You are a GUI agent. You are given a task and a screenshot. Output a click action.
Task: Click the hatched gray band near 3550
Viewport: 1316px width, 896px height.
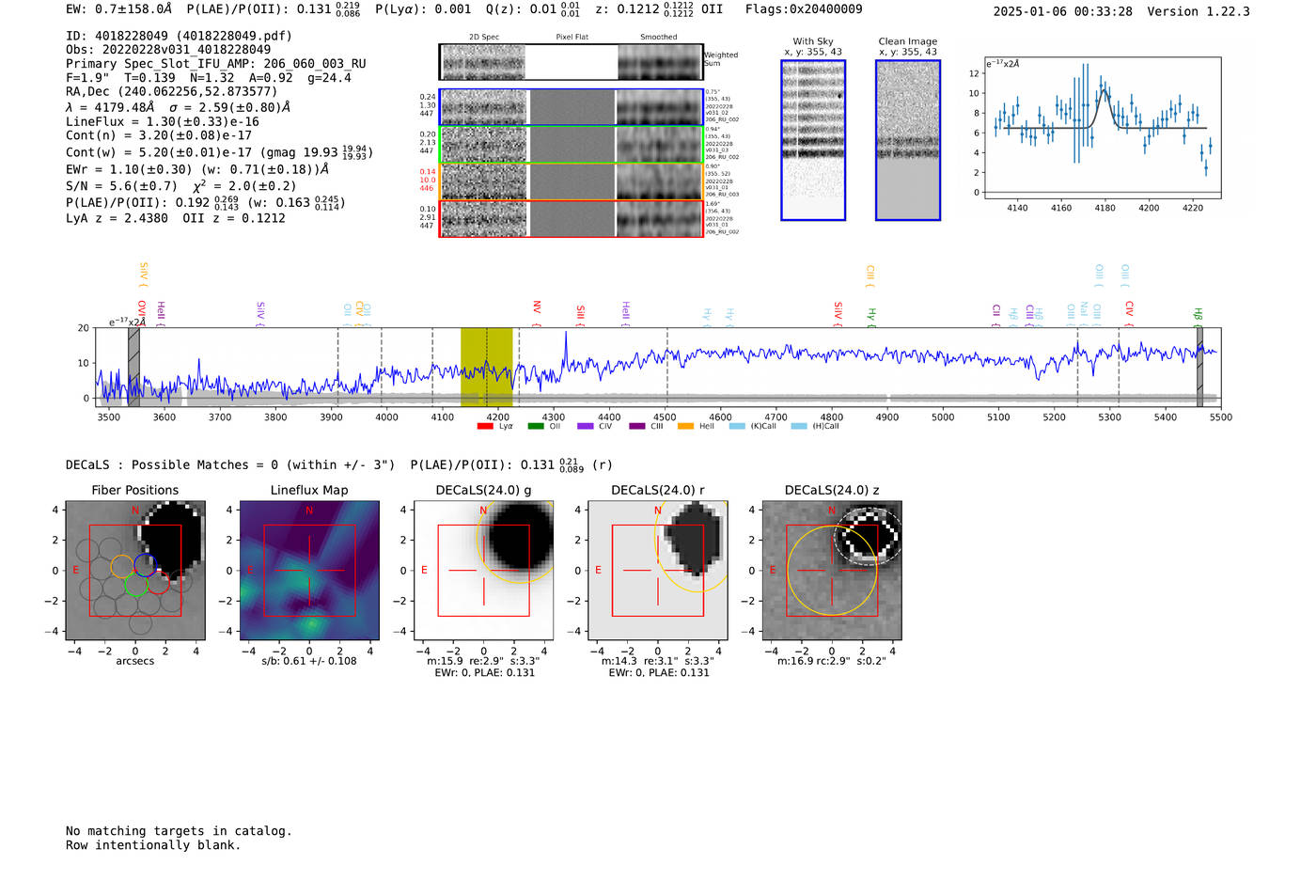pyautogui.click(x=133, y=367)
